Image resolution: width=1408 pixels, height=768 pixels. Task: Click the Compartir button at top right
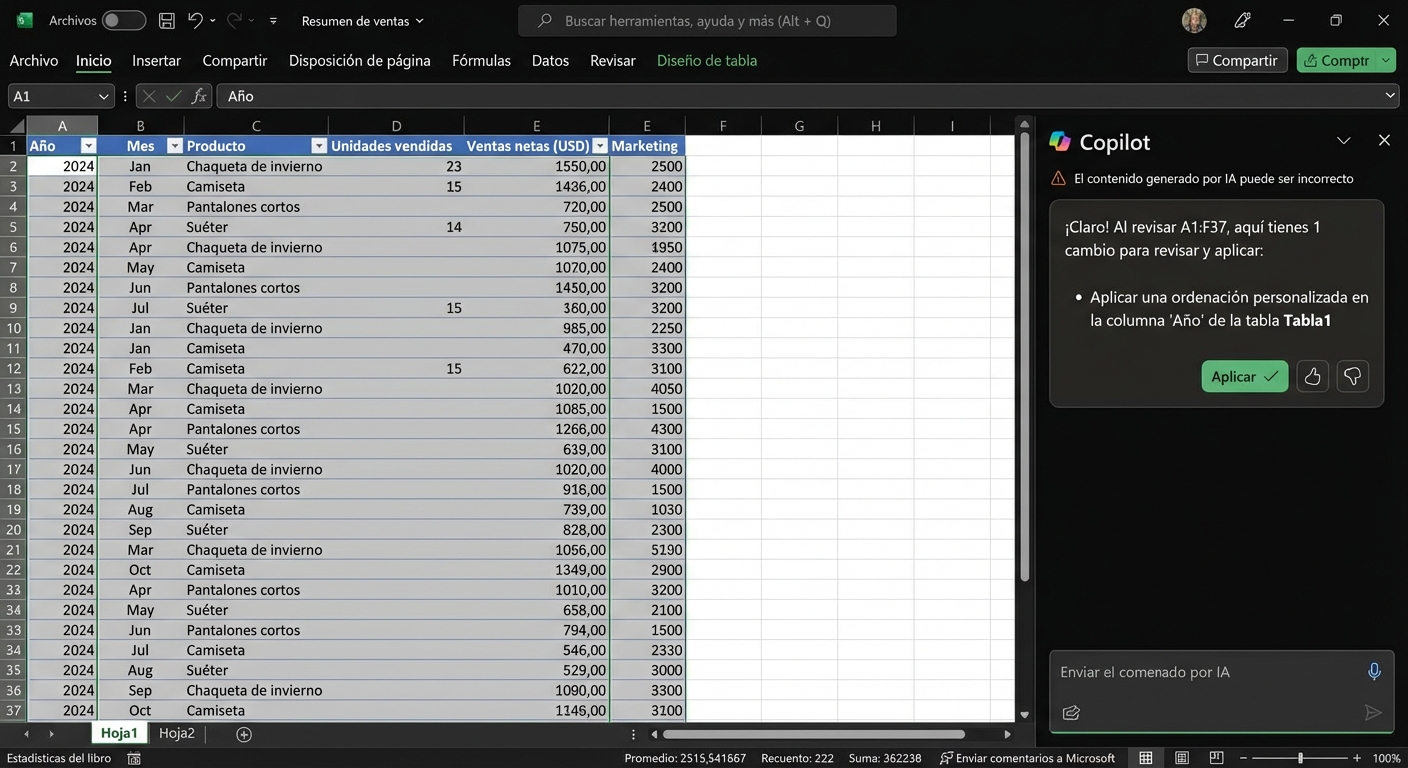pyautogui.click(x=1236, y=61)
